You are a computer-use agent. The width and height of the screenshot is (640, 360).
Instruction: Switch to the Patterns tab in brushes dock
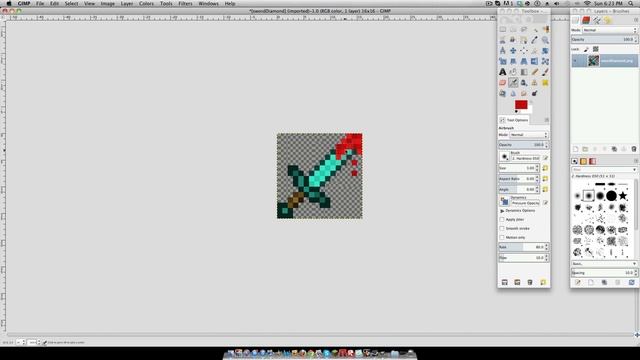pos(583,161)
